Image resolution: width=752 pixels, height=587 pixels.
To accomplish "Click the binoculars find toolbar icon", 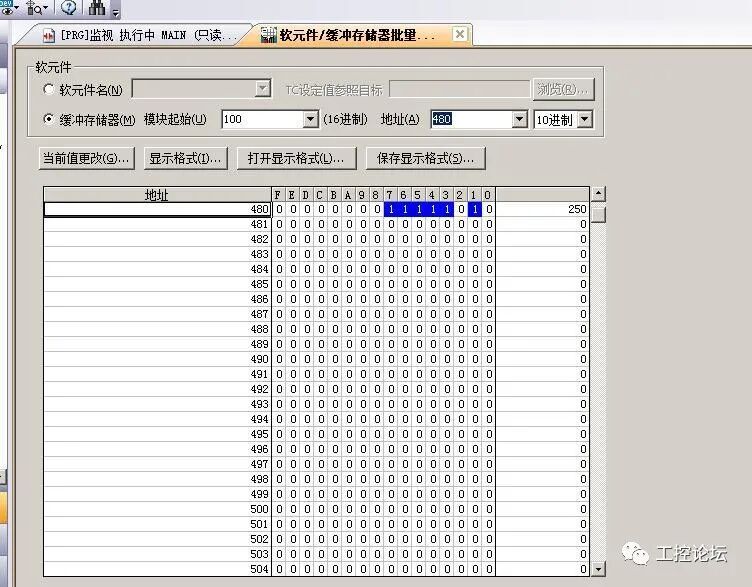I will (x=96, y=7).
